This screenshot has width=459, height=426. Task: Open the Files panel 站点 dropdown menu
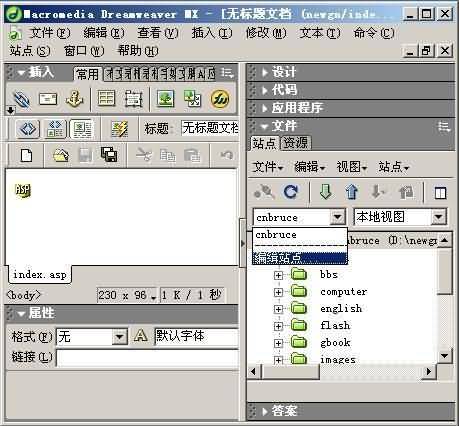point(394,167)
